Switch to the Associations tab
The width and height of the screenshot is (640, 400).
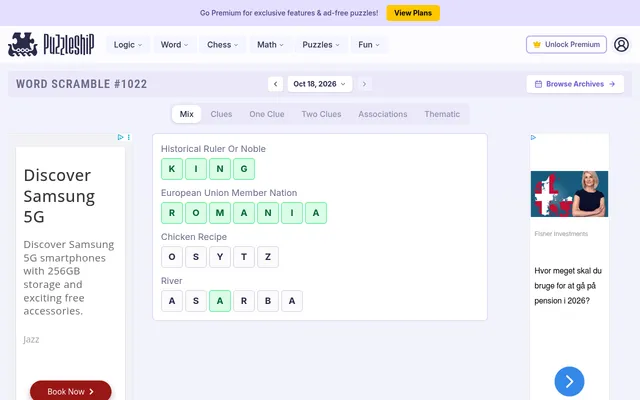[x=383, y=114]
